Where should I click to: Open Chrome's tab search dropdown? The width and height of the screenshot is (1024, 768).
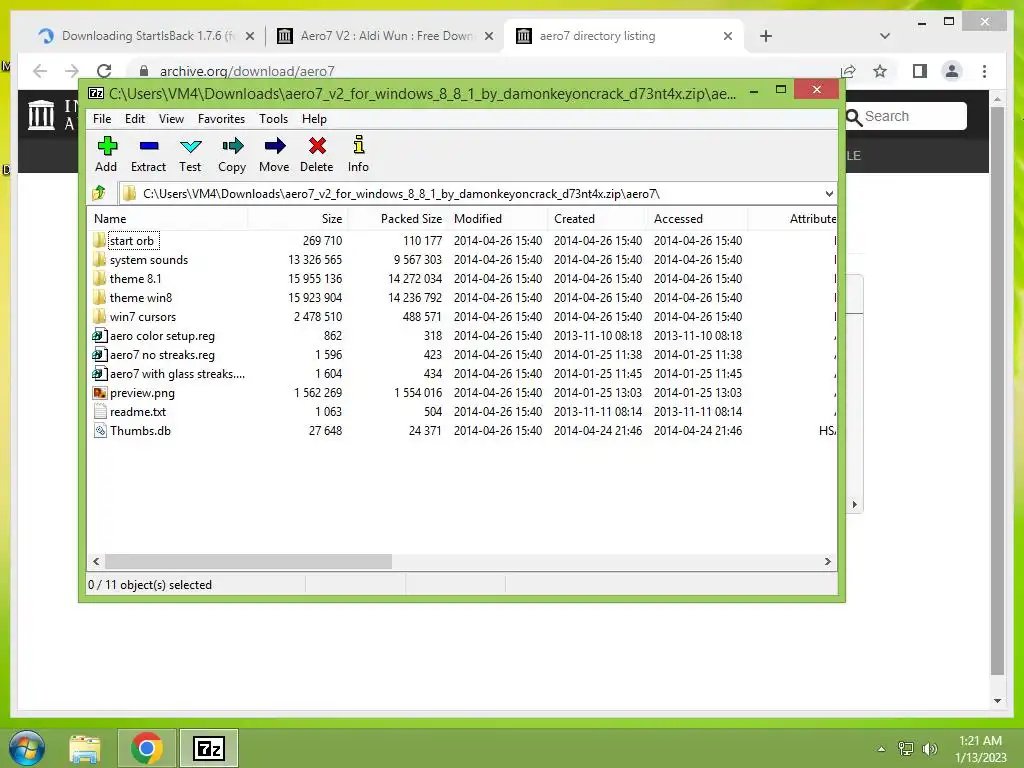885,36
